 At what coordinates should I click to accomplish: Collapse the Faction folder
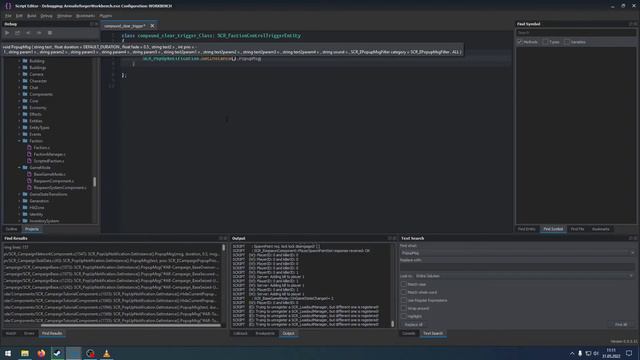[19, 141]
